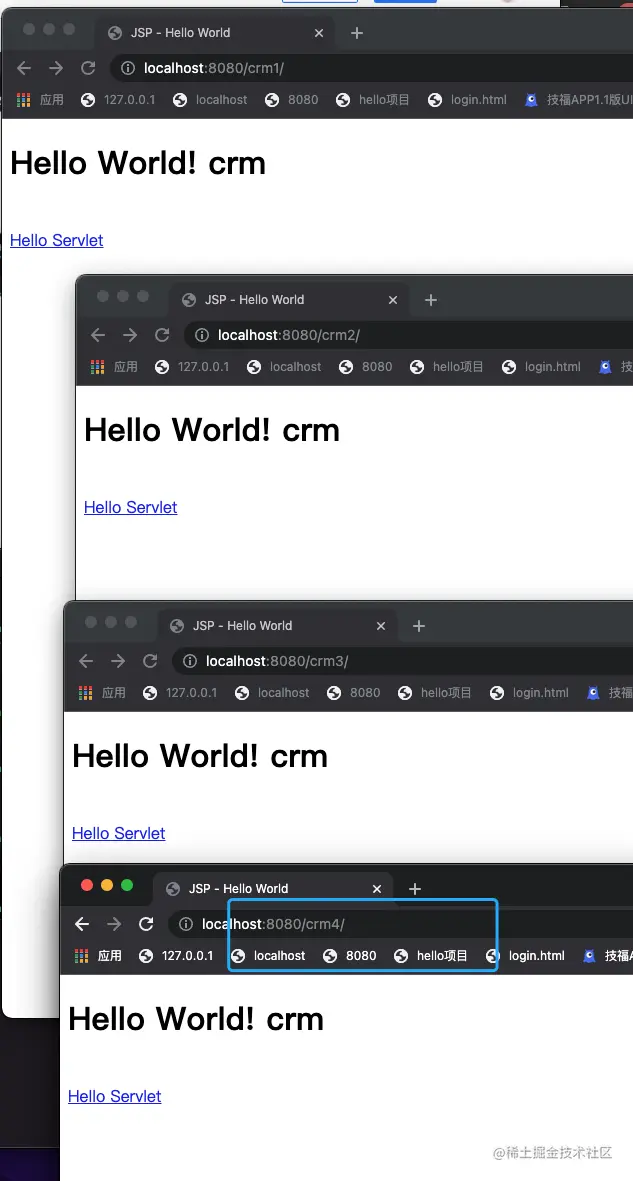This screenshot has width=633, height=1181.
Task: Click Hello Servlet link on crm1 page
Action: point(57,240)
